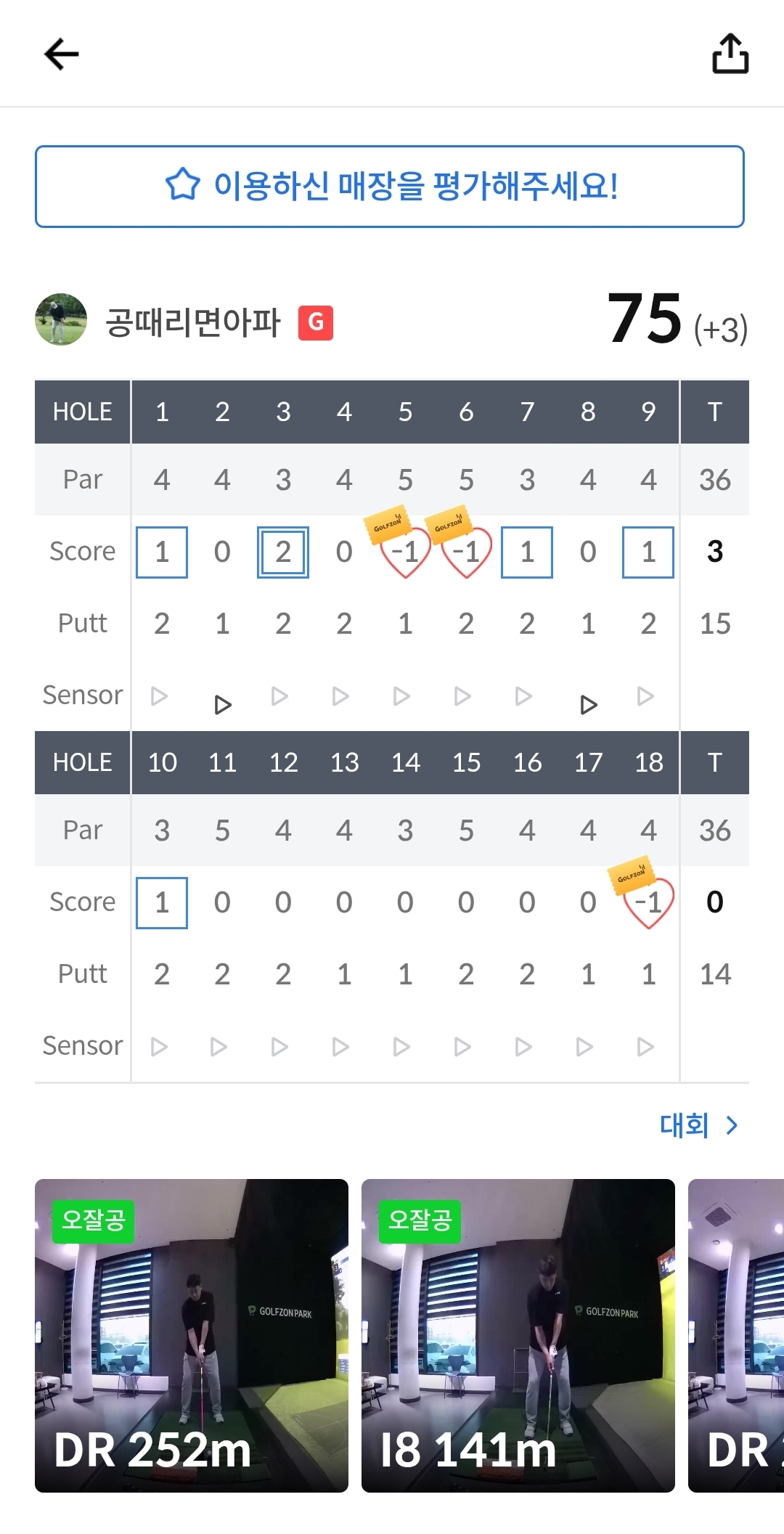The height and width of the screenshot is (1534, 784).
Task: Open the player profile picture
Action: pyautogui.click(x=61, y=319)
